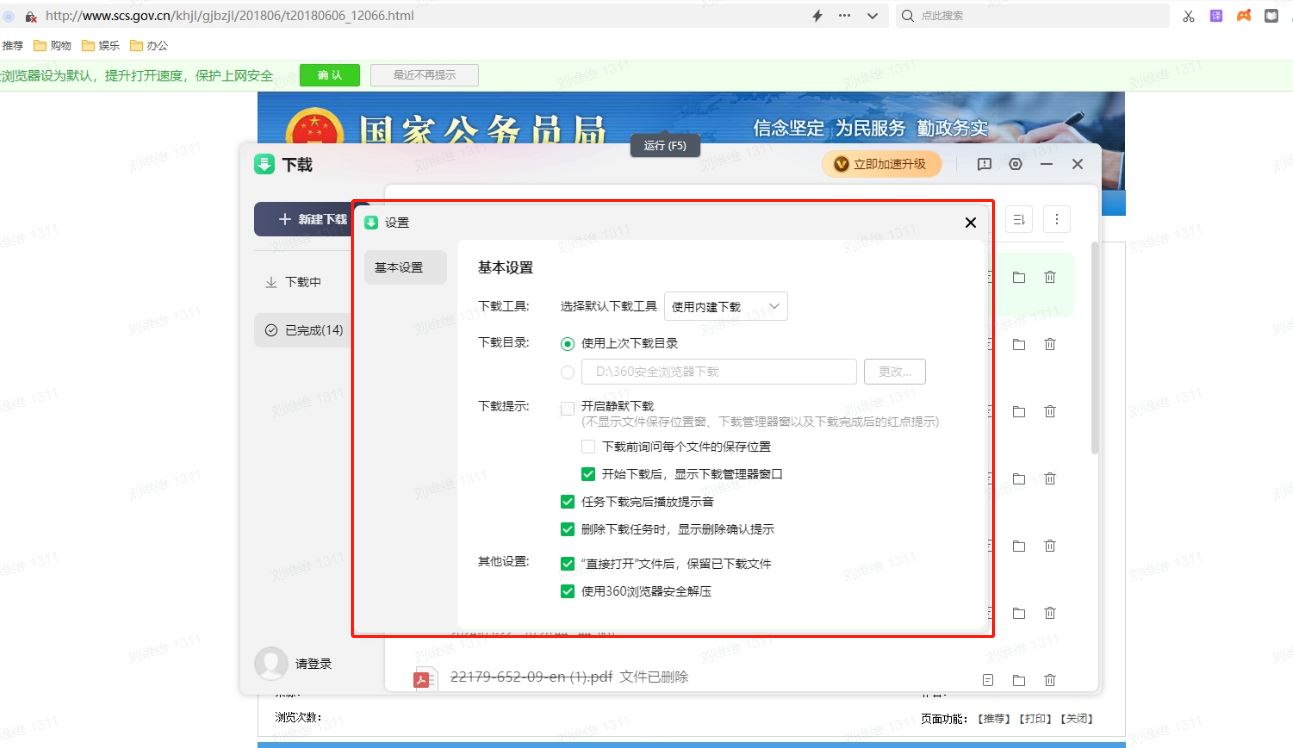Toggle 使用360浏览器安全解压 checkbox
The height and width of the screenshot is (748, 1293).
[x=568, y=591]
